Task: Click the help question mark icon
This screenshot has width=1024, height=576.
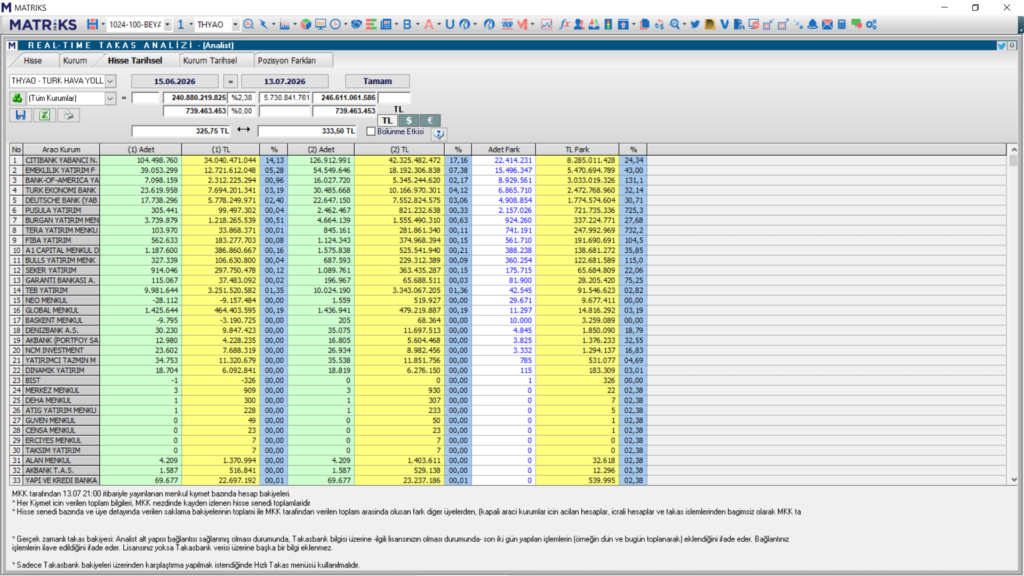Action: [439, 134]
